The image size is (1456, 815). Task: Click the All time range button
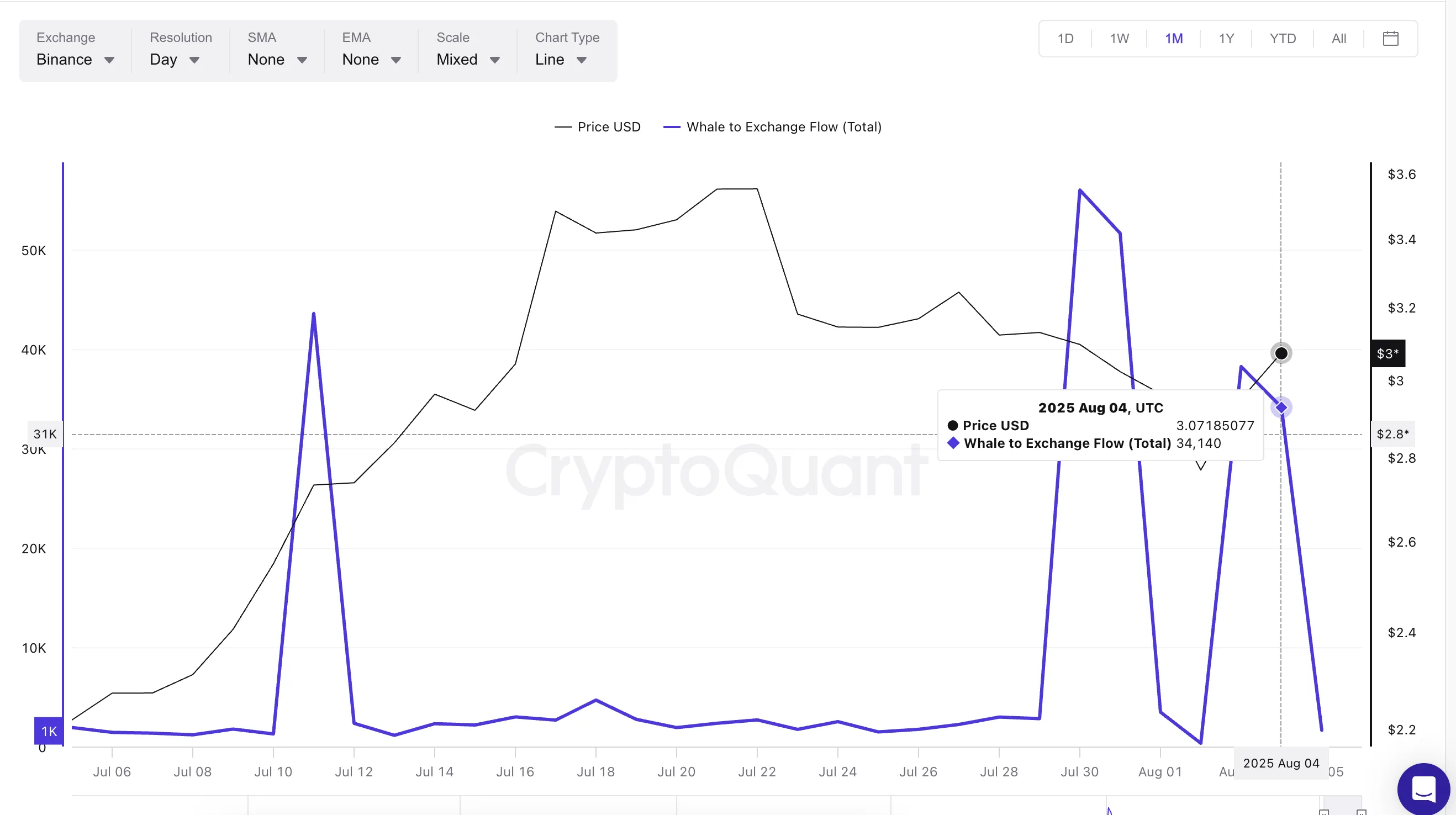1338,39
